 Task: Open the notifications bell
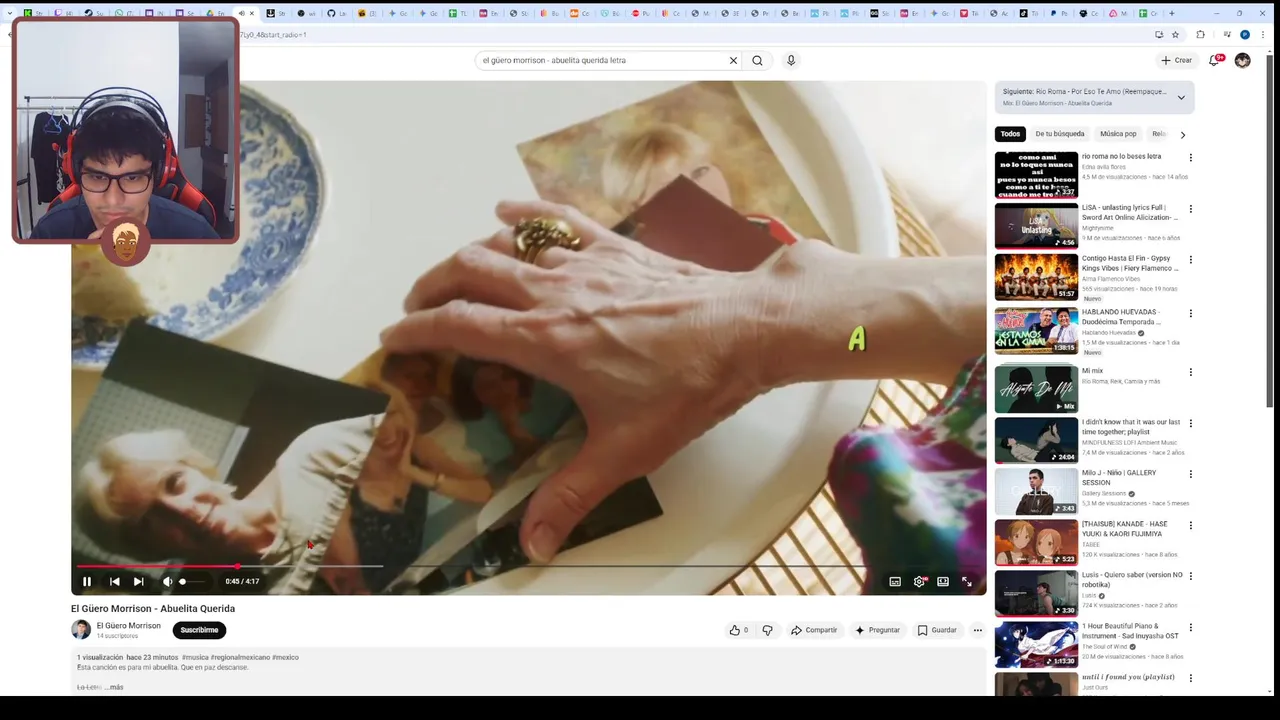(1215, 60)
